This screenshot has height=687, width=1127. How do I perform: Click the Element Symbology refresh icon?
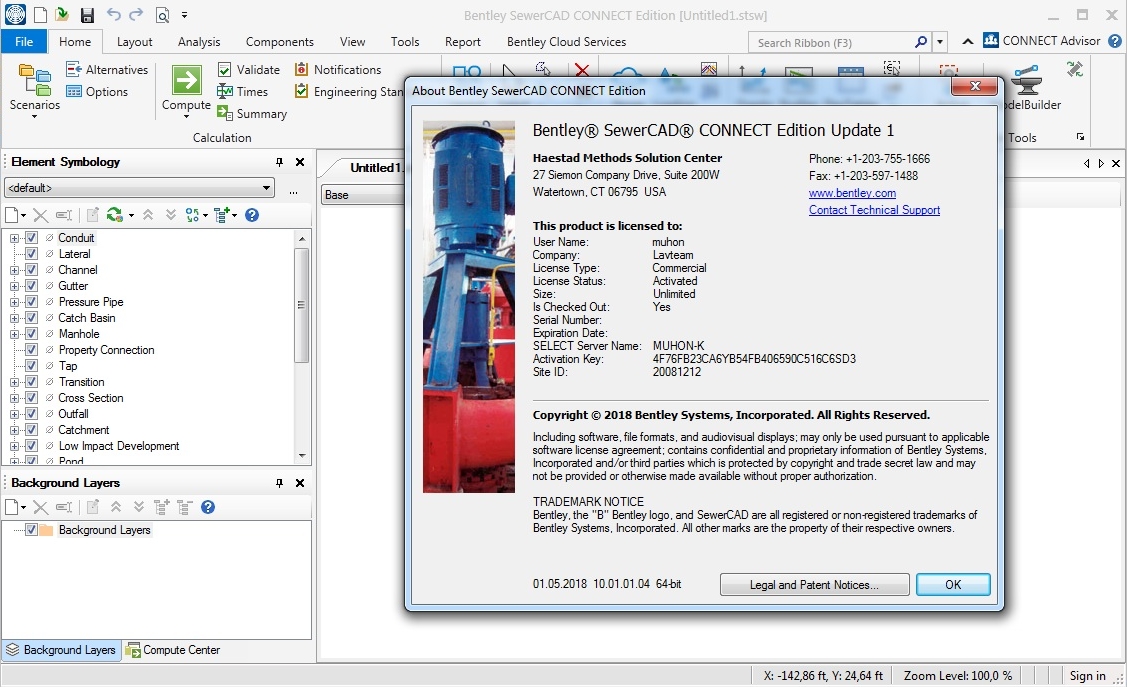point(115,215)
